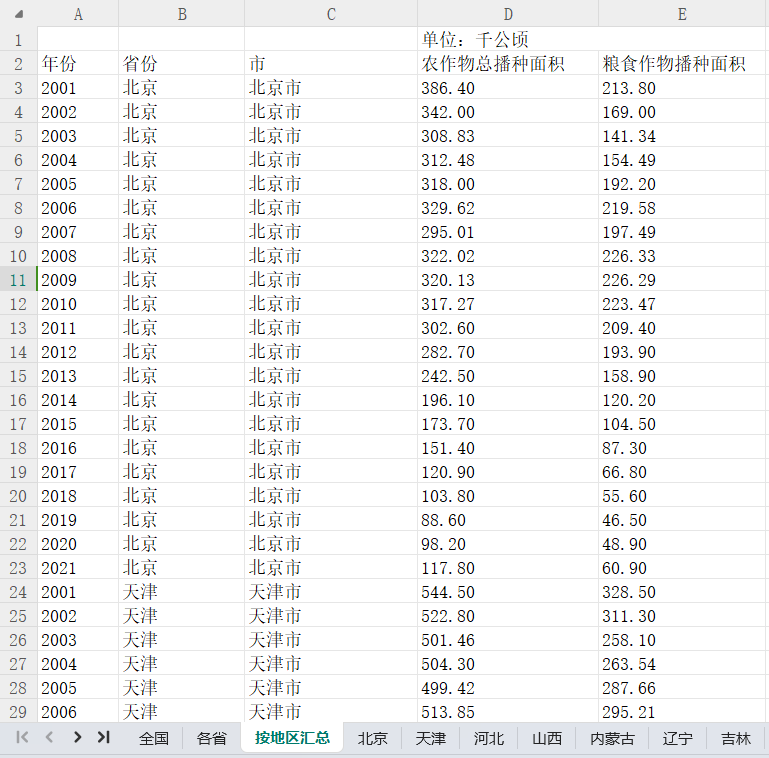
Task: Switch to the 辽宁 sheet tab
Action: (677, 738)
